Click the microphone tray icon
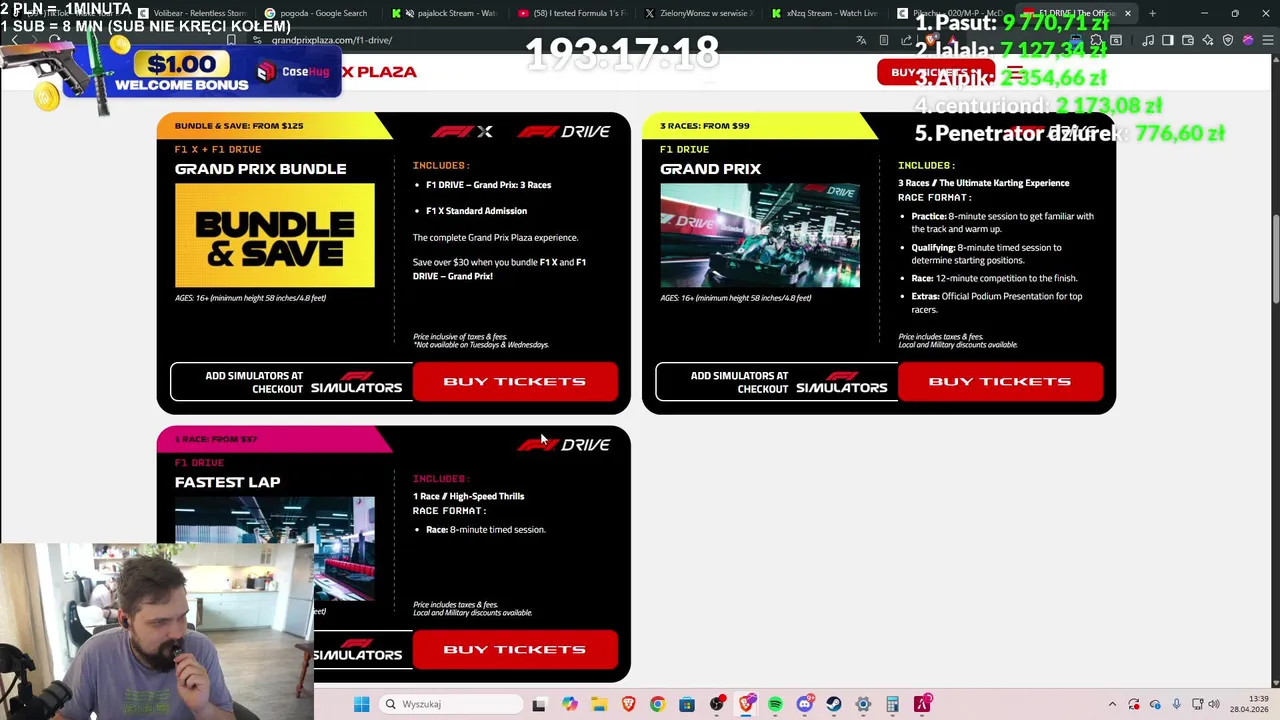This screenshot has height=720, width=1280. click(x=1176, y=704)
